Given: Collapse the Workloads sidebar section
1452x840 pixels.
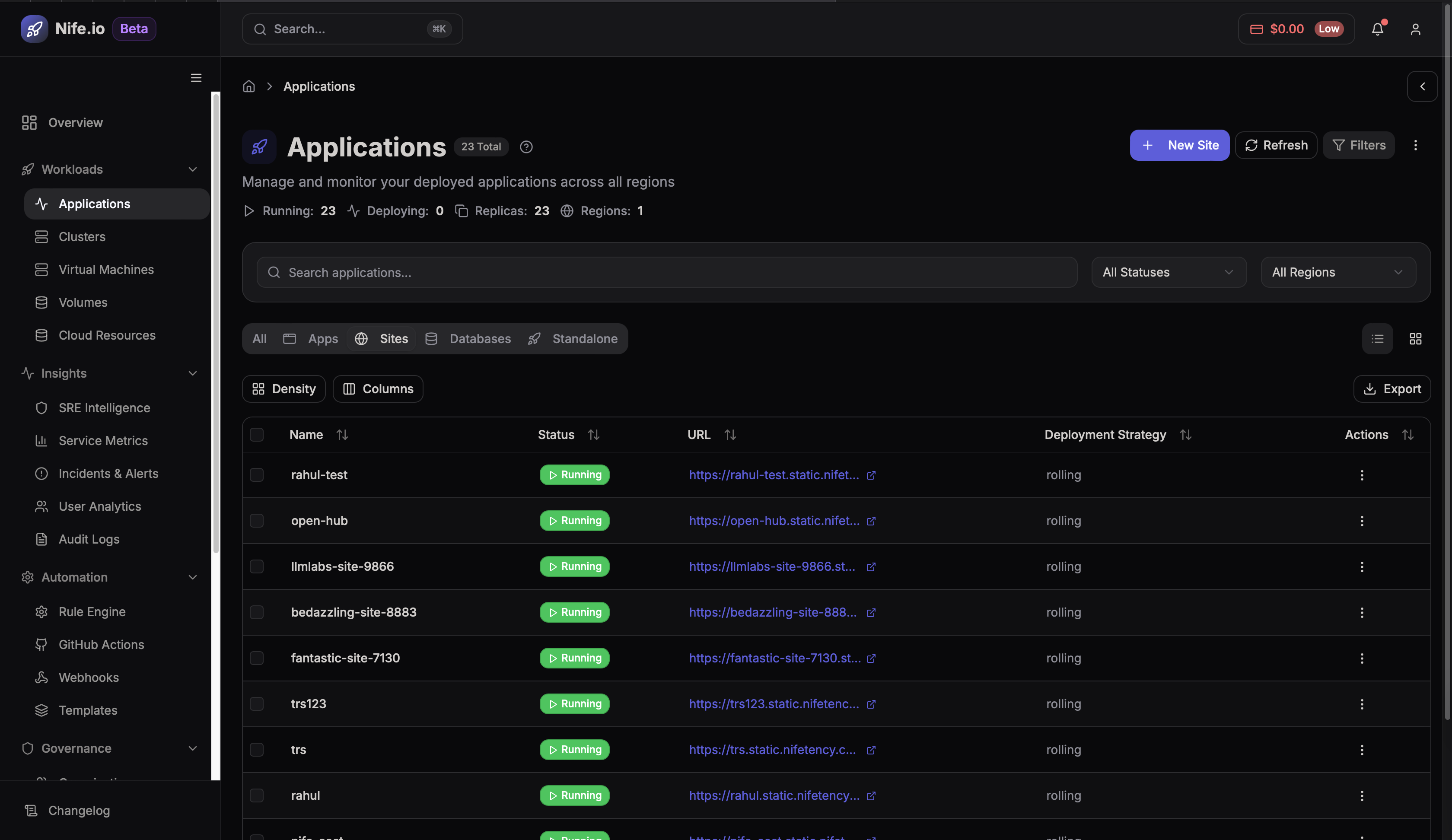Looking at the screenshot, I should (x=192, y=169).
